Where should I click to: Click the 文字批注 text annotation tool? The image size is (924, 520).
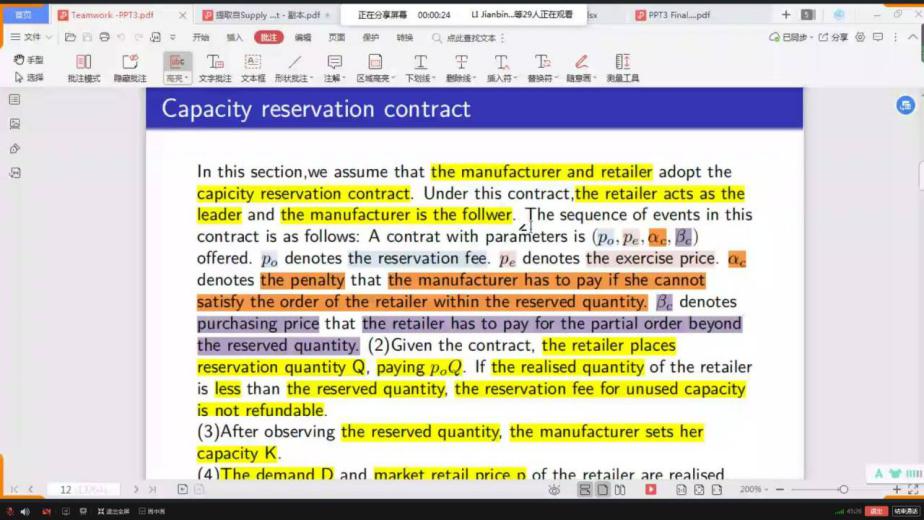[214, 67]
